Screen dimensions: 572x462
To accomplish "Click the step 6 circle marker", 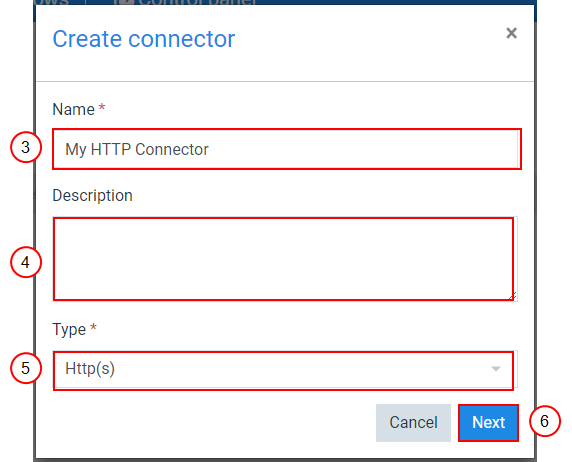I will point(544,421).
